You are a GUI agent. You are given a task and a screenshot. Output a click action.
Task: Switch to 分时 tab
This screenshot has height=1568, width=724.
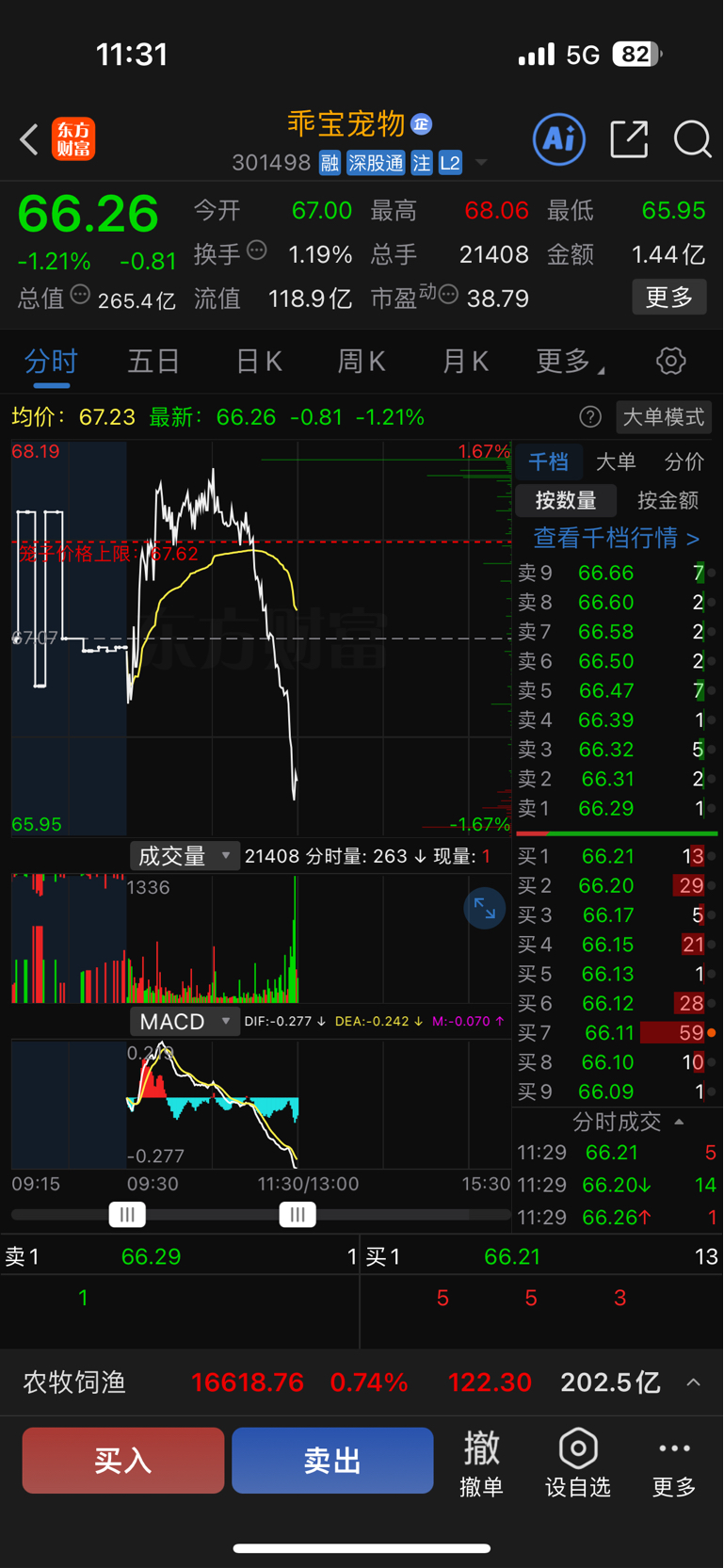coord(51,361)
